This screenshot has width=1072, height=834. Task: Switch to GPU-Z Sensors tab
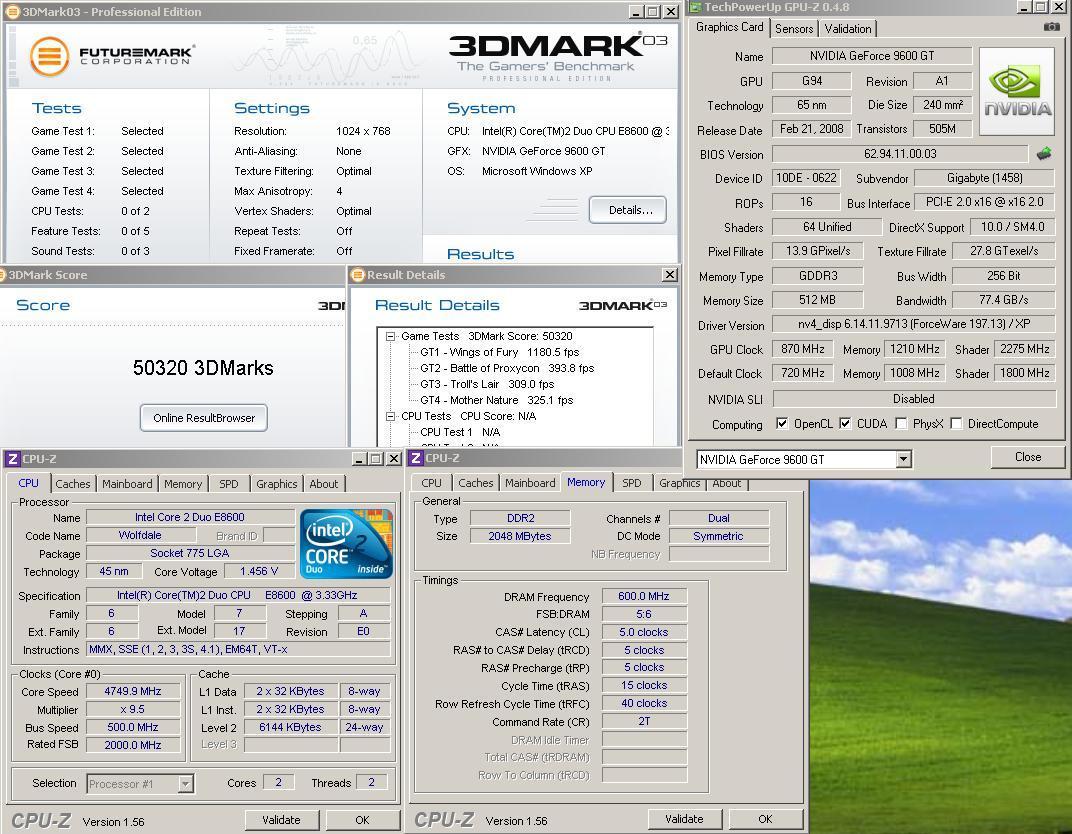(x=794, y=29)
